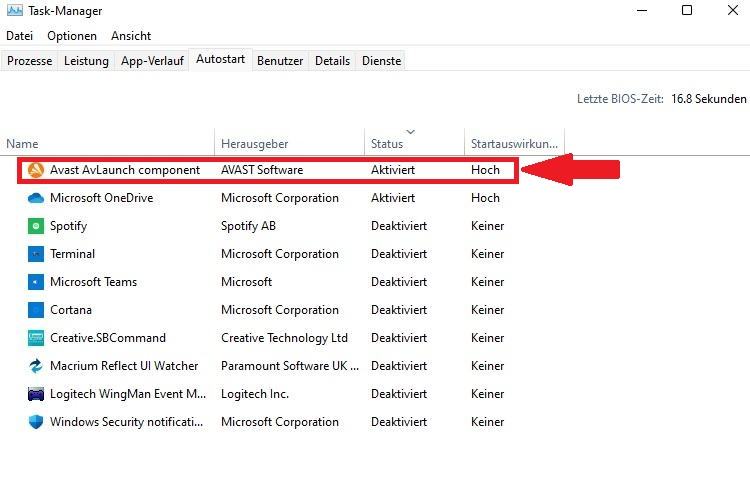Switch to the Dienste tab
Image resolution: width=750 pixels, height=482 pixels.
click(x=381, y=61)
